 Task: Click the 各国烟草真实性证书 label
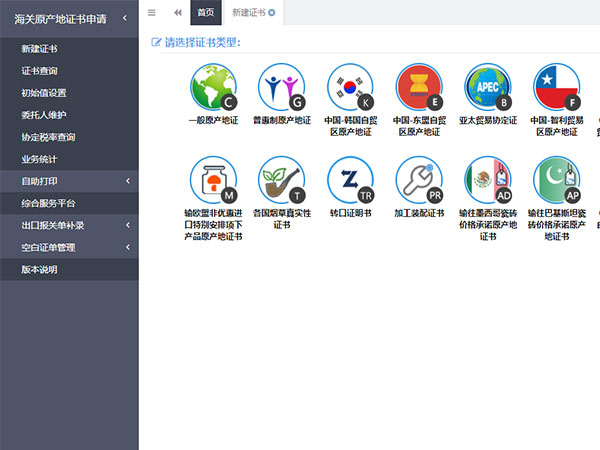[282, 219]
